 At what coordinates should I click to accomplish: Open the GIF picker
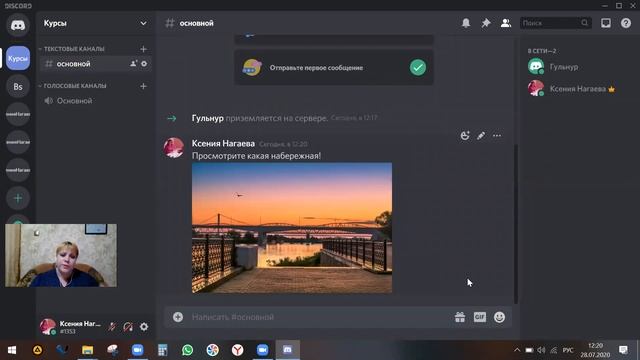click(x=480, y=317)
